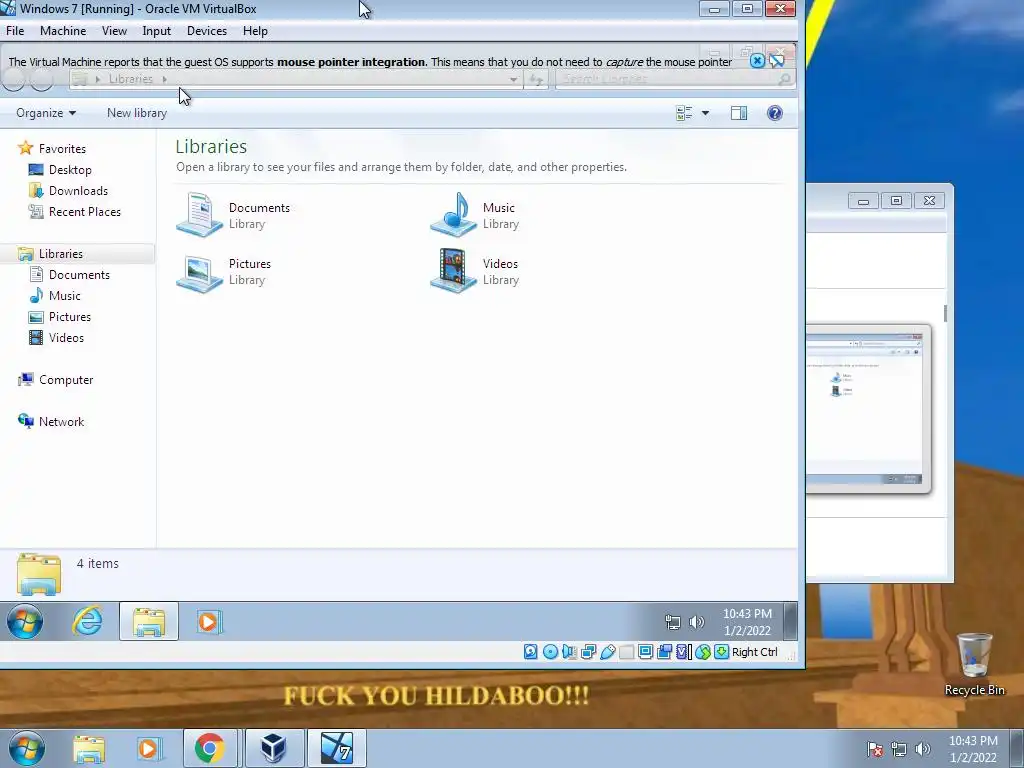Launch Internet Explorer from guest taskbar
Viewport: 1024px width, 768px height.
click(88, 621)
